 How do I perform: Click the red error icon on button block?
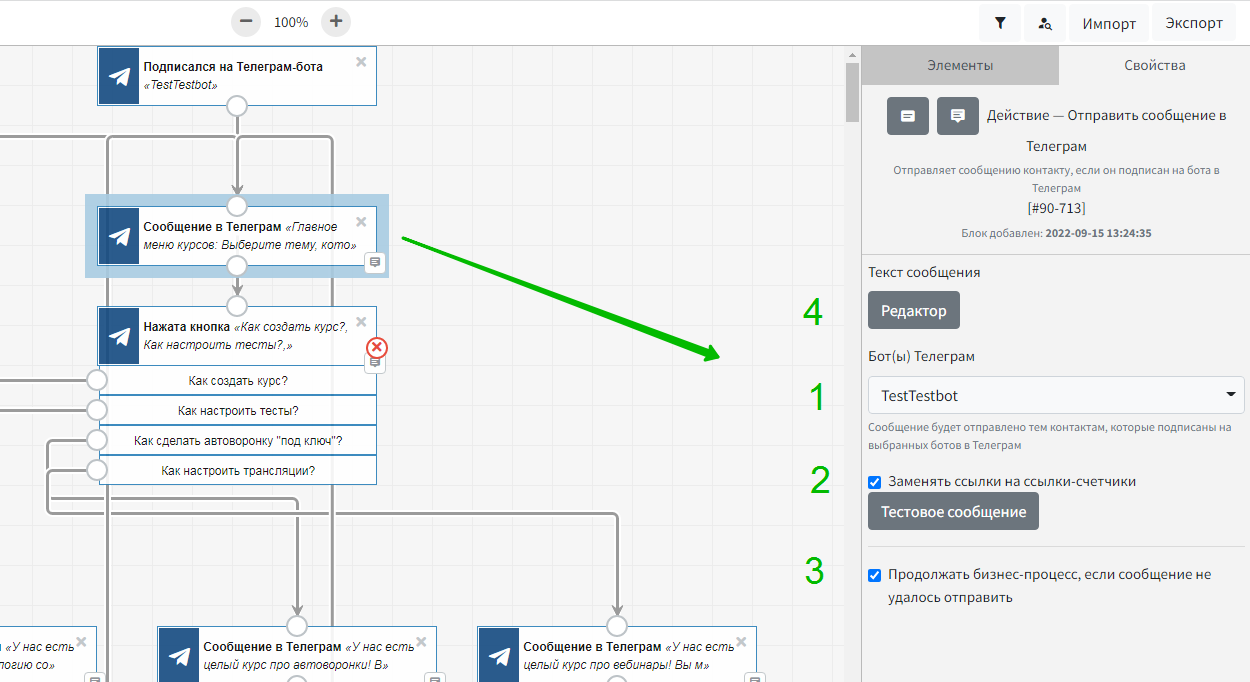(377, 348)
